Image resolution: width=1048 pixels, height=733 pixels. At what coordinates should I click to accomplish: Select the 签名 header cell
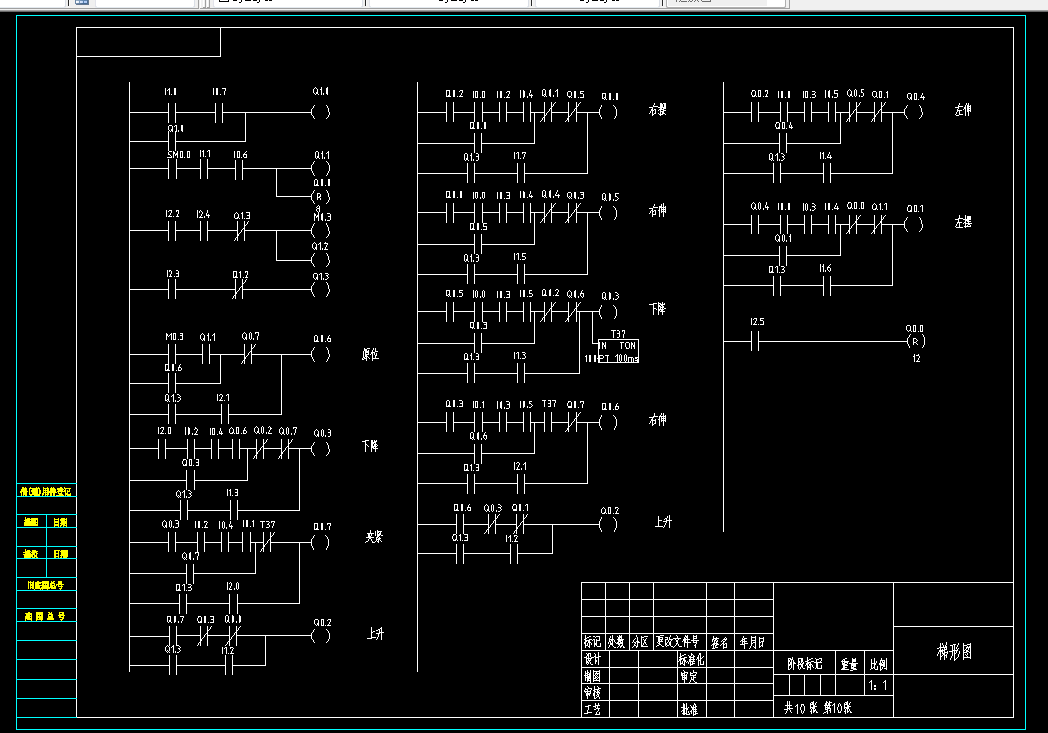click(719, 643)
